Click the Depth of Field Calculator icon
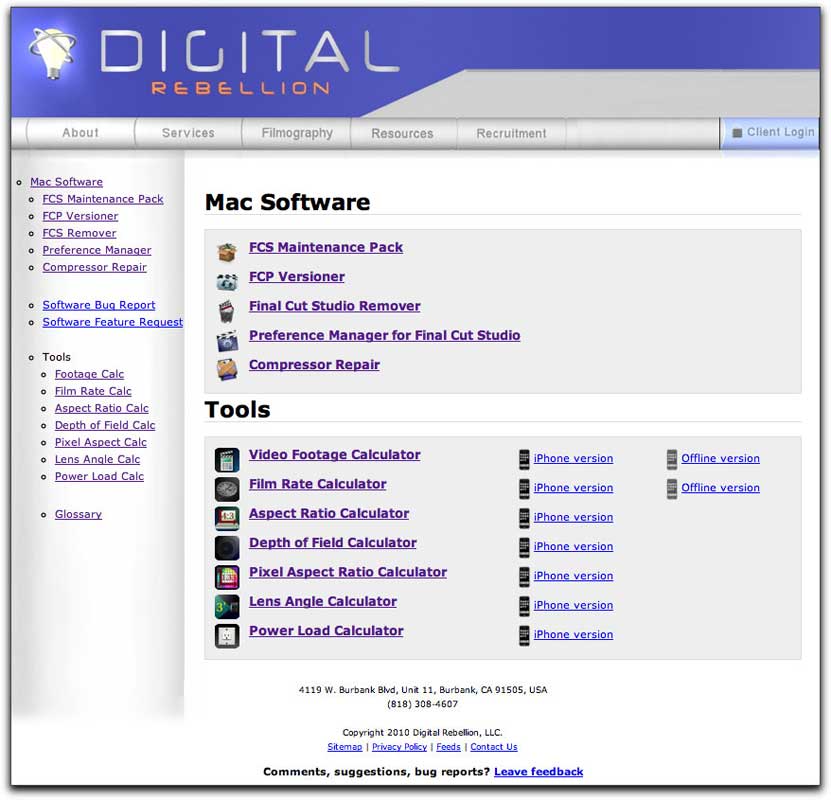 click(227, 548)
